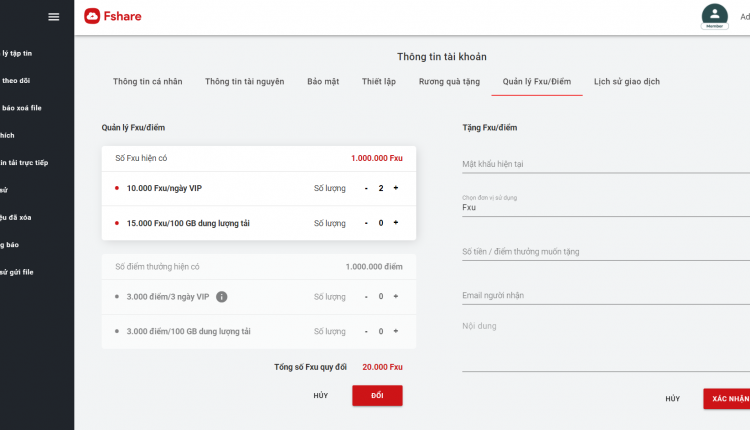Go to the Bảo mật tab
The image size is (750, 430).
(x=323, y=81)
